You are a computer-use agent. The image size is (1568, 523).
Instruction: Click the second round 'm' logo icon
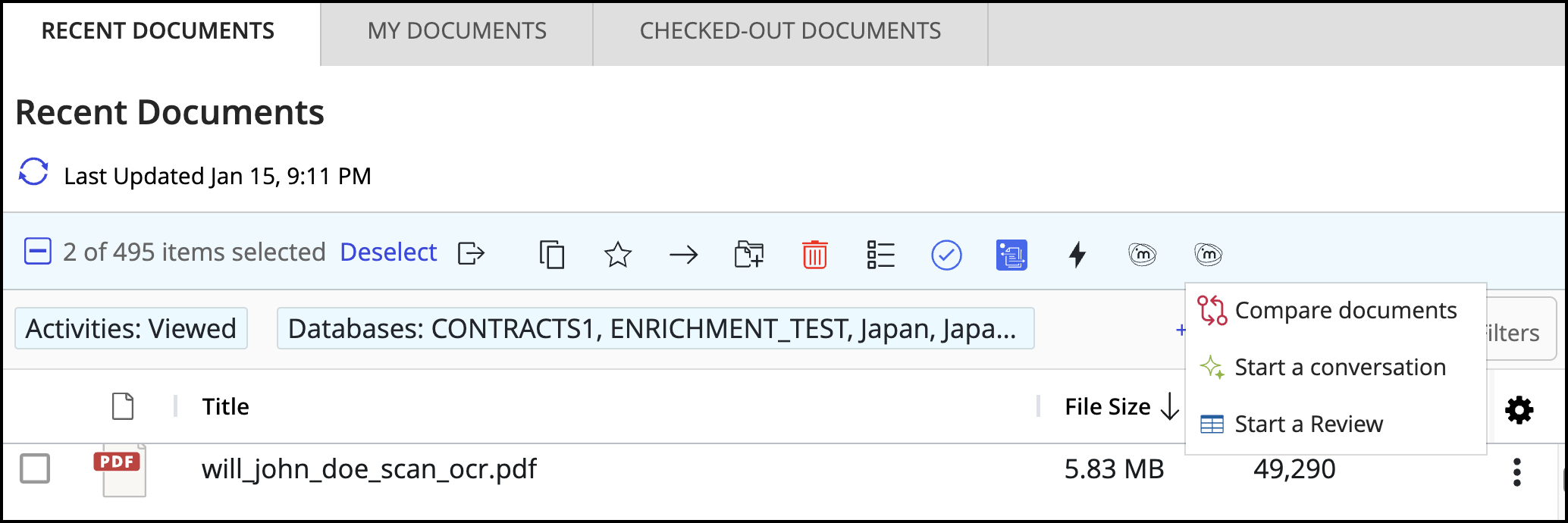coord(1208,254)
